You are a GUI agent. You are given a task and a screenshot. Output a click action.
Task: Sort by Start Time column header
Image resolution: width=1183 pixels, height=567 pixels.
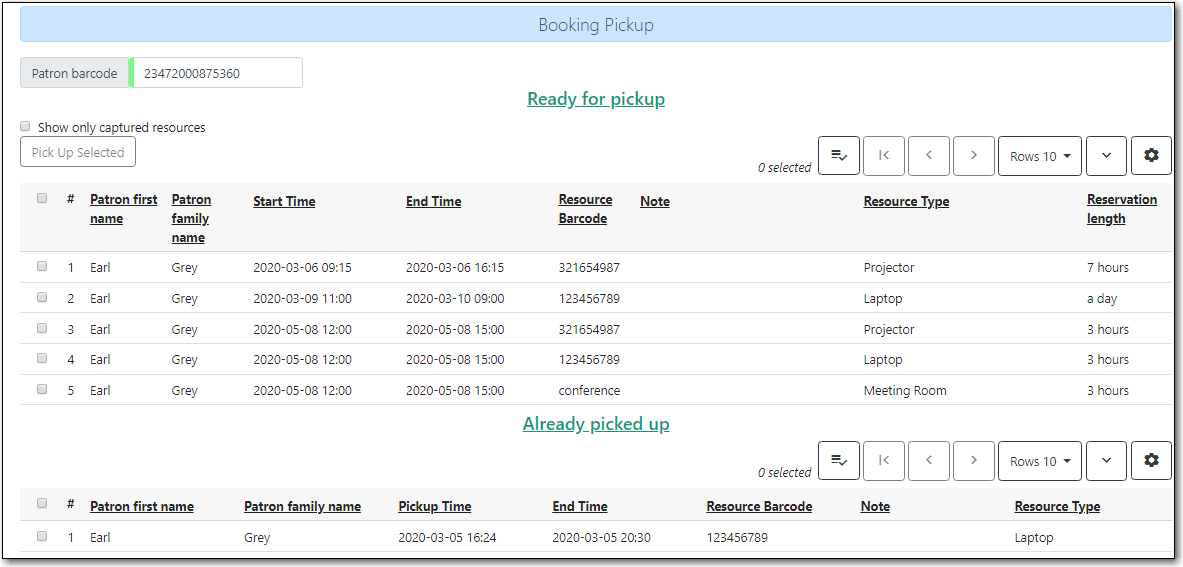[284, 201]
